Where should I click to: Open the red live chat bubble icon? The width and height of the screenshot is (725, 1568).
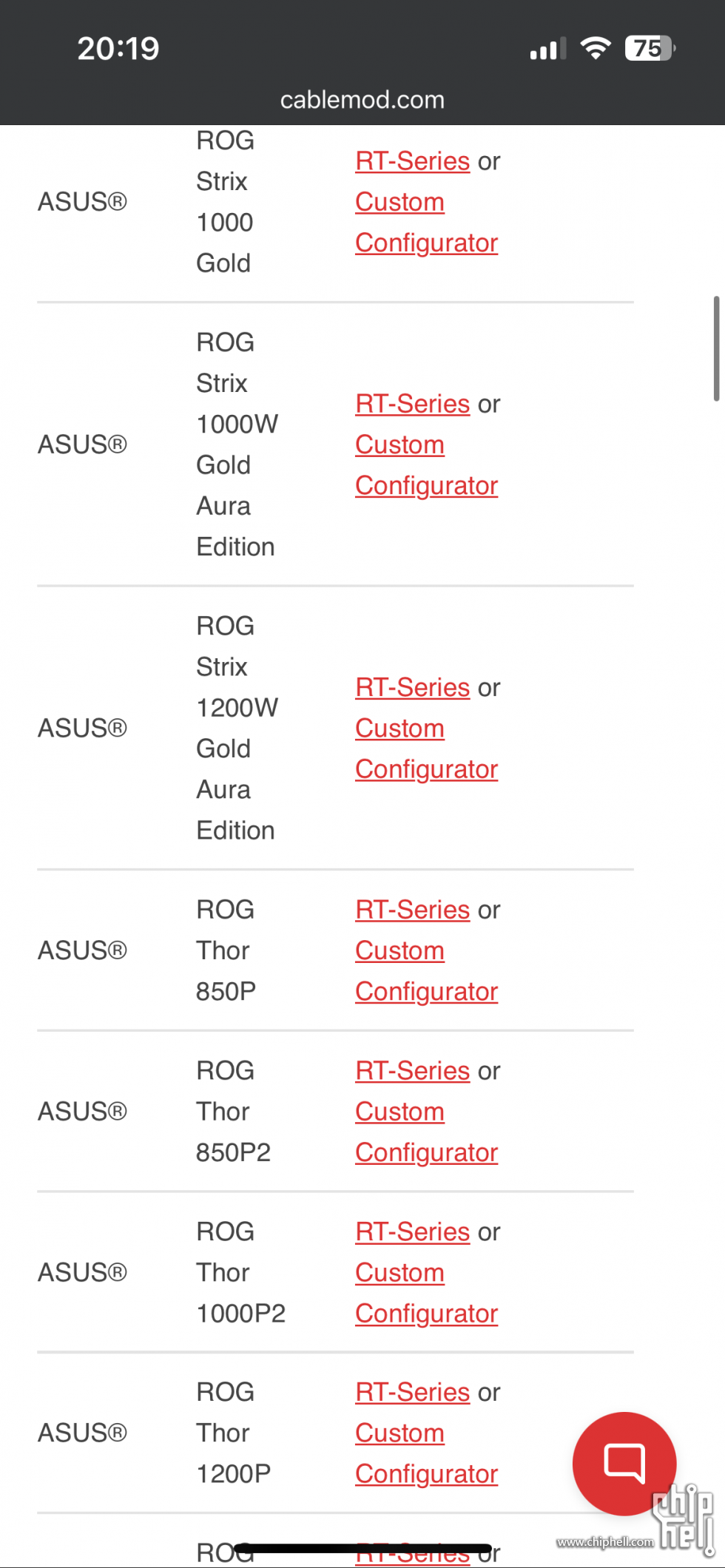point(624,1463)
